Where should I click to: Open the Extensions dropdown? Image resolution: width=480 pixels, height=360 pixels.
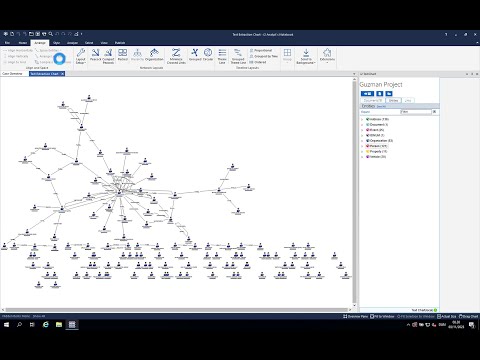327,56
